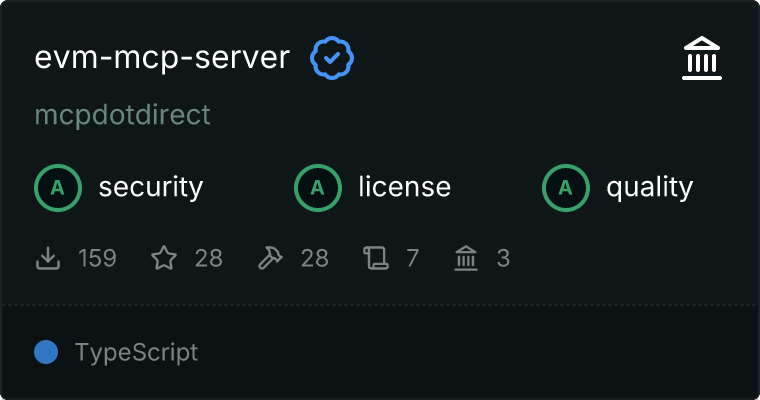Image resolution: width=760 pixels, height=400 pixels.
Task: Click the small bank icon beside 3
Action: coord(466,259)
